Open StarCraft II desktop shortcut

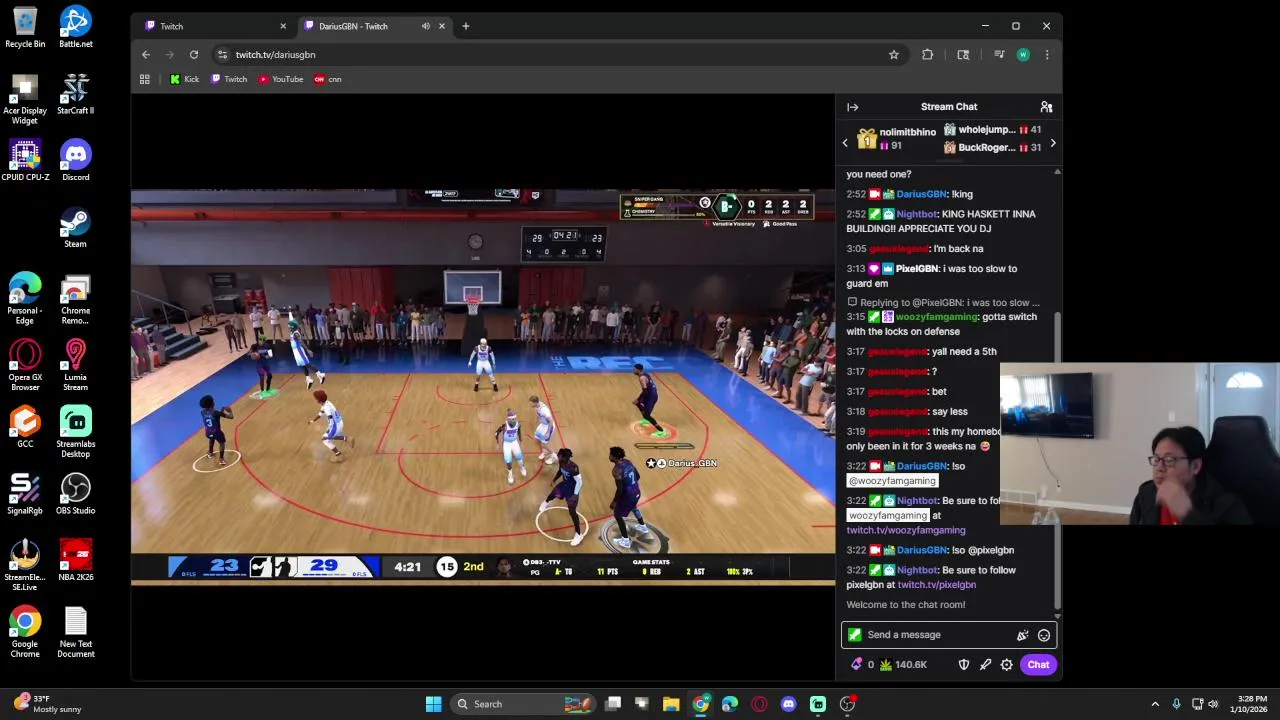coord(76,94)
